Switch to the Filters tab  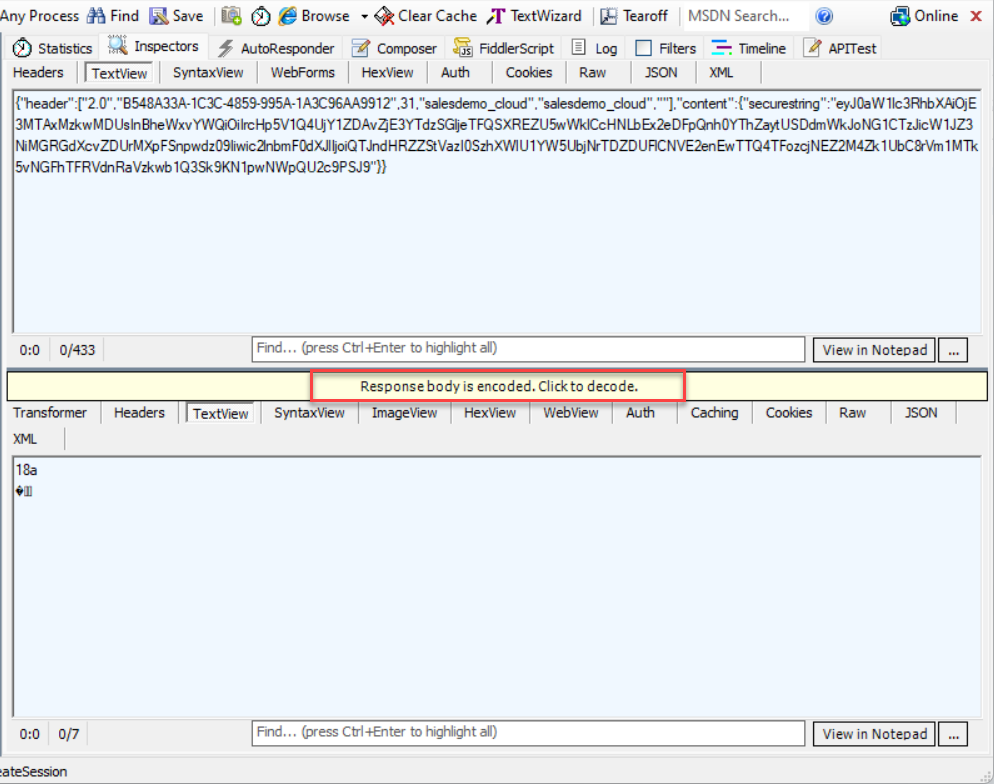click(x=666, y=48)
